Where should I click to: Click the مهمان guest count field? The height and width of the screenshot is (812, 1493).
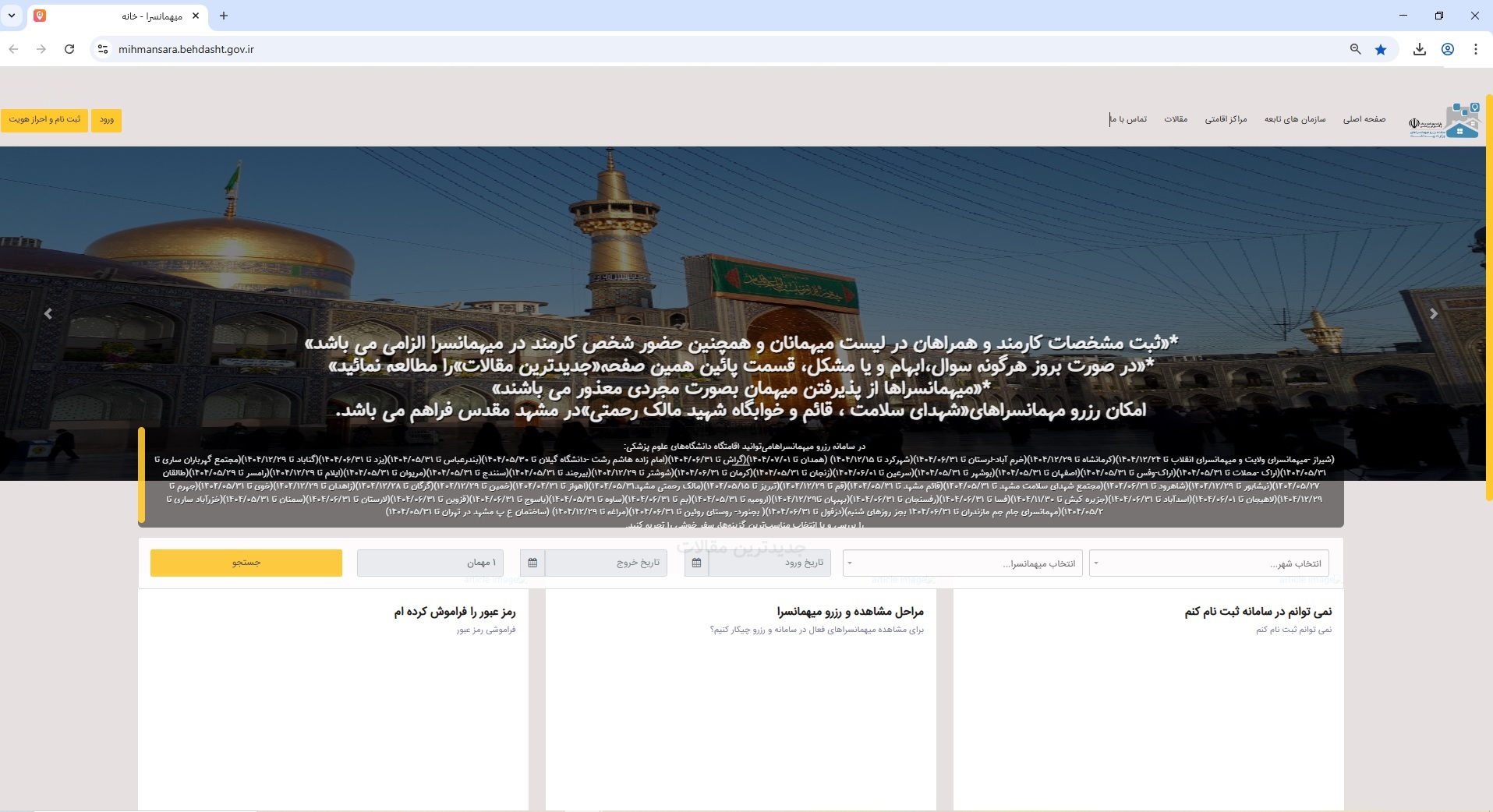click(430, 563)
